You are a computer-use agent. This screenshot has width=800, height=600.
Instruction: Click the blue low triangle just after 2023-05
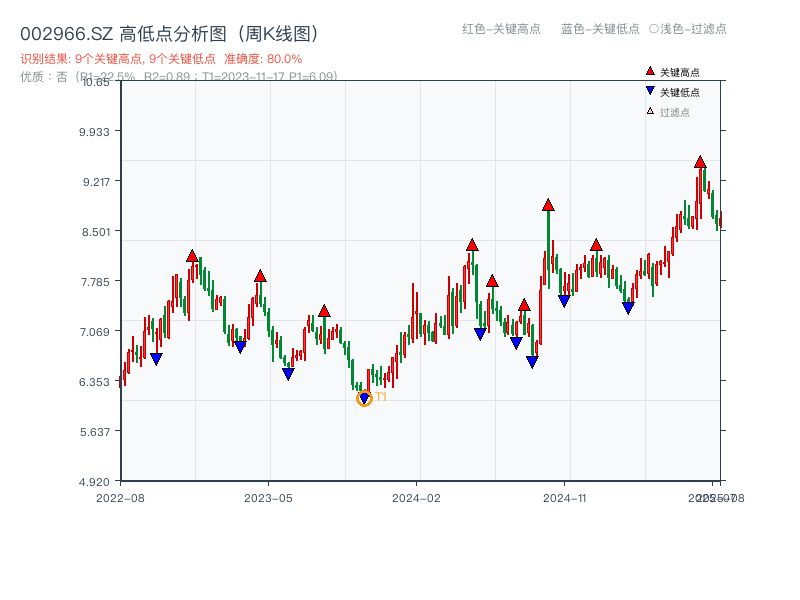point(288,374)
